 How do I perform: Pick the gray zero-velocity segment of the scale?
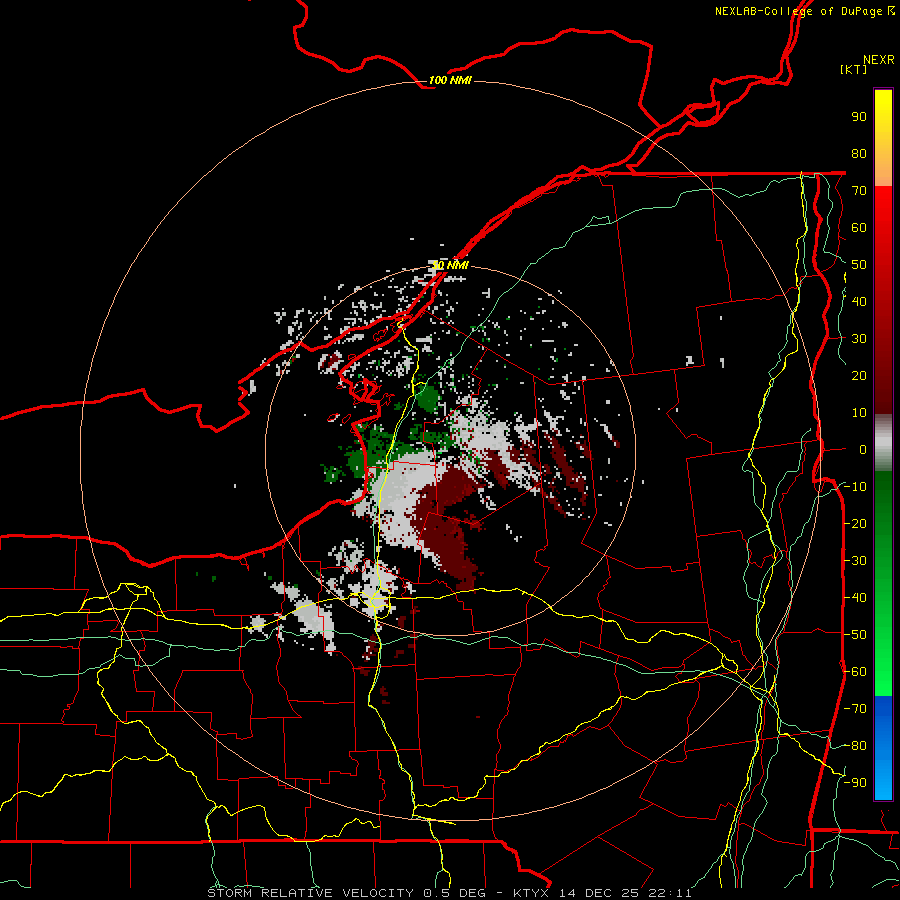click(x=883, y=442)
